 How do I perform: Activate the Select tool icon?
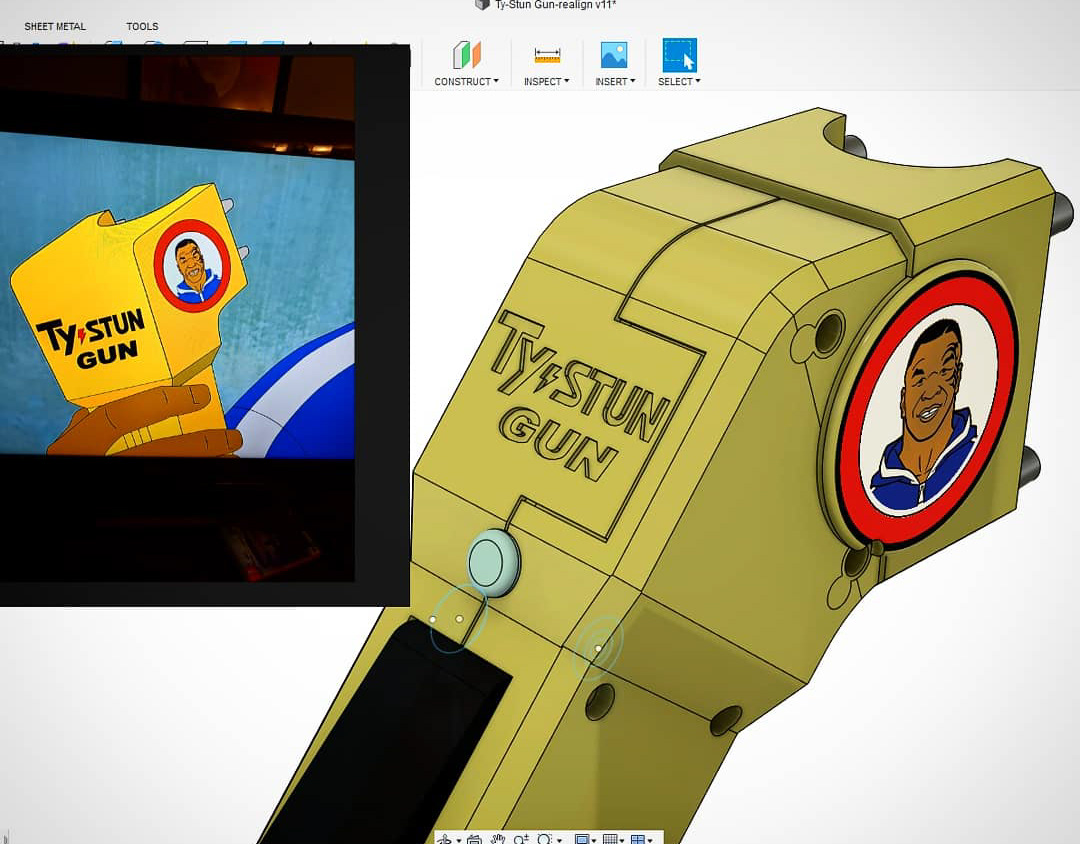(x=679, y=55)
